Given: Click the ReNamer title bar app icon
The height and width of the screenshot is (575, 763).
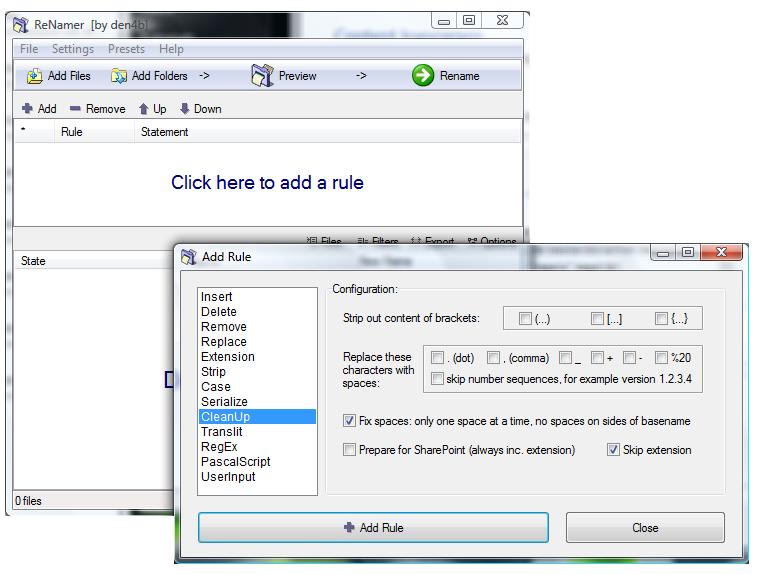Looking at the screenshot, I should [20, 24].
